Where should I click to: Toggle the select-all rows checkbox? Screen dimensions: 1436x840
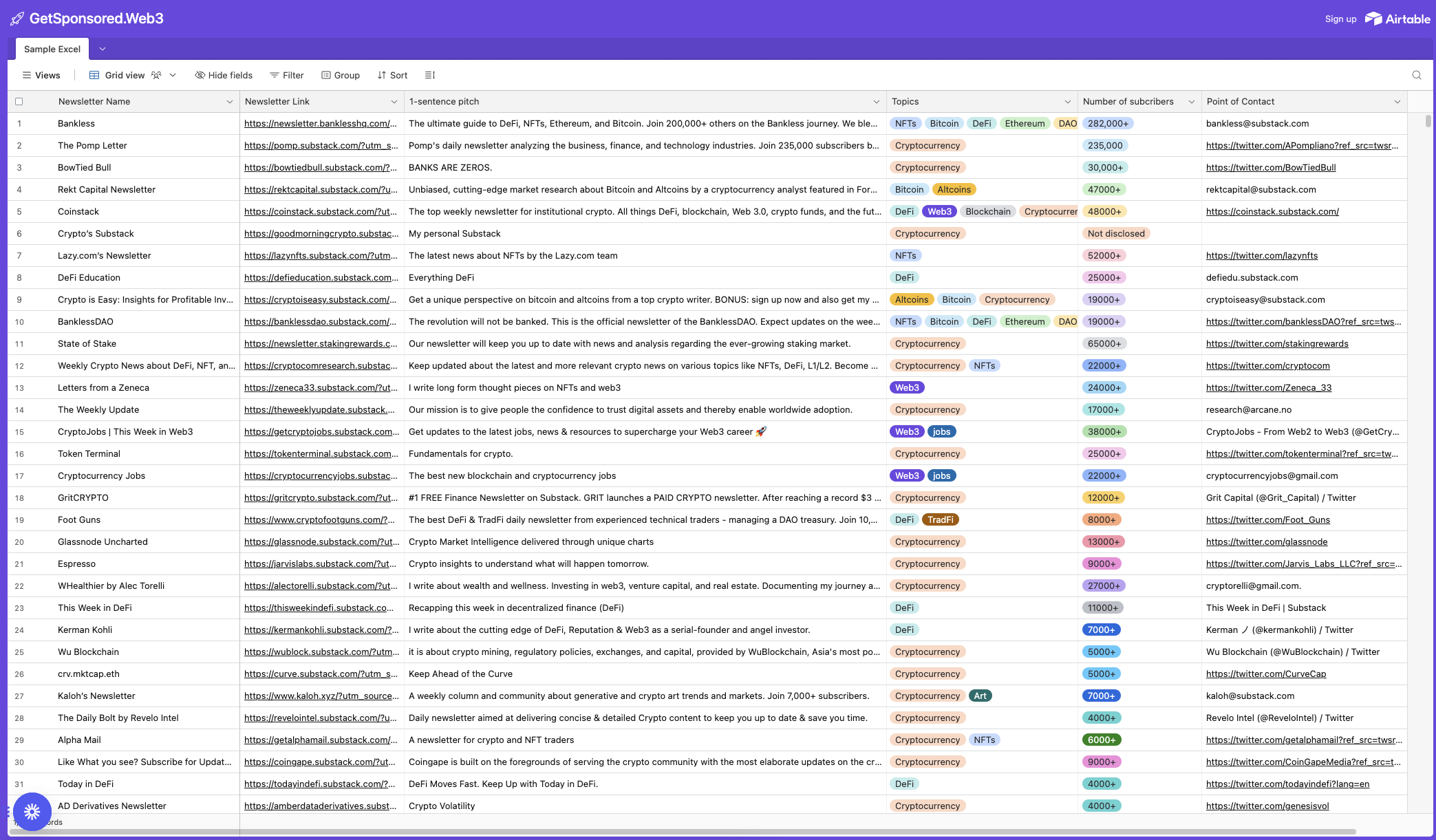19,101
